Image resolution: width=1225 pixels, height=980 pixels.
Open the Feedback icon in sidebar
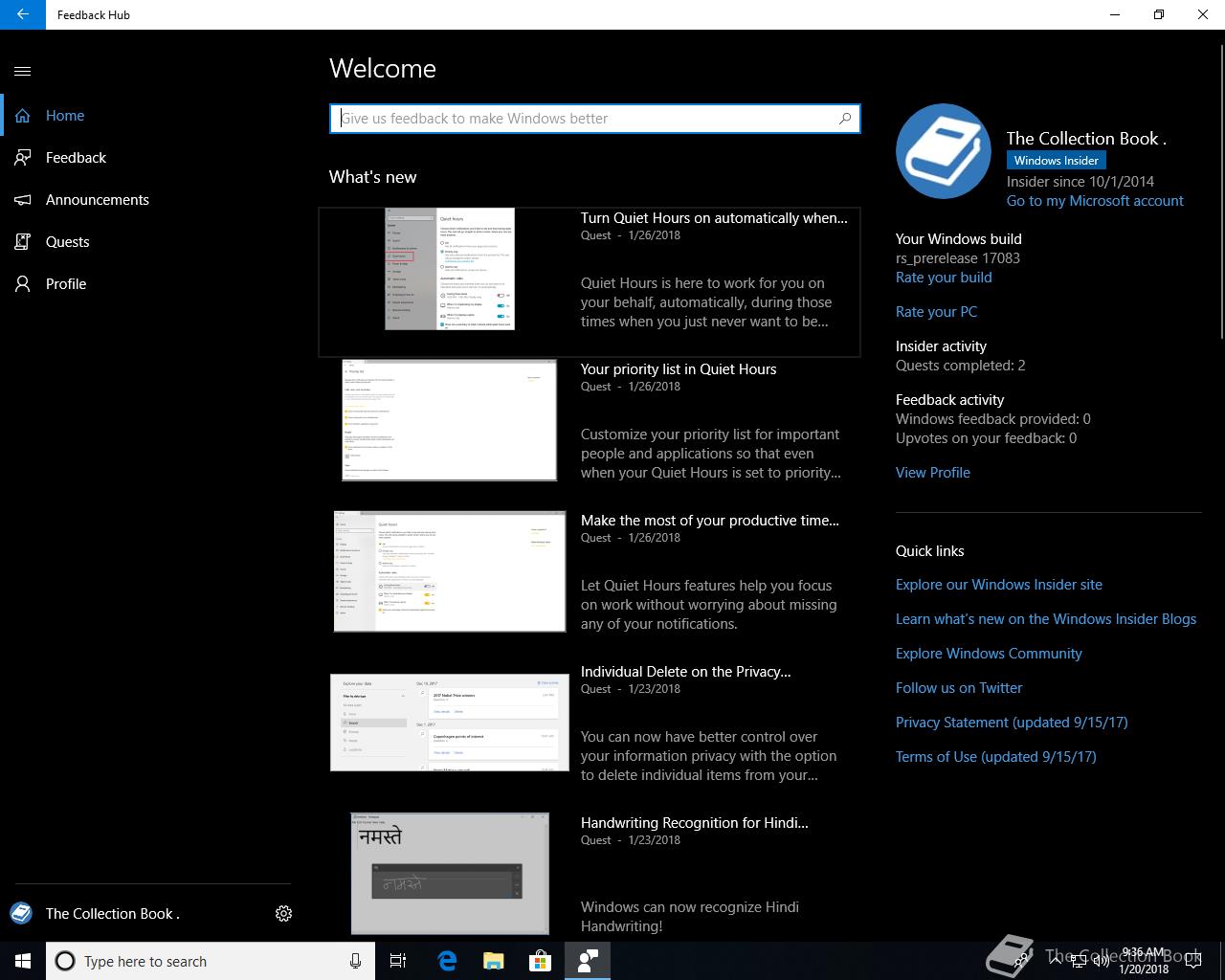click(x=23, y=158)
